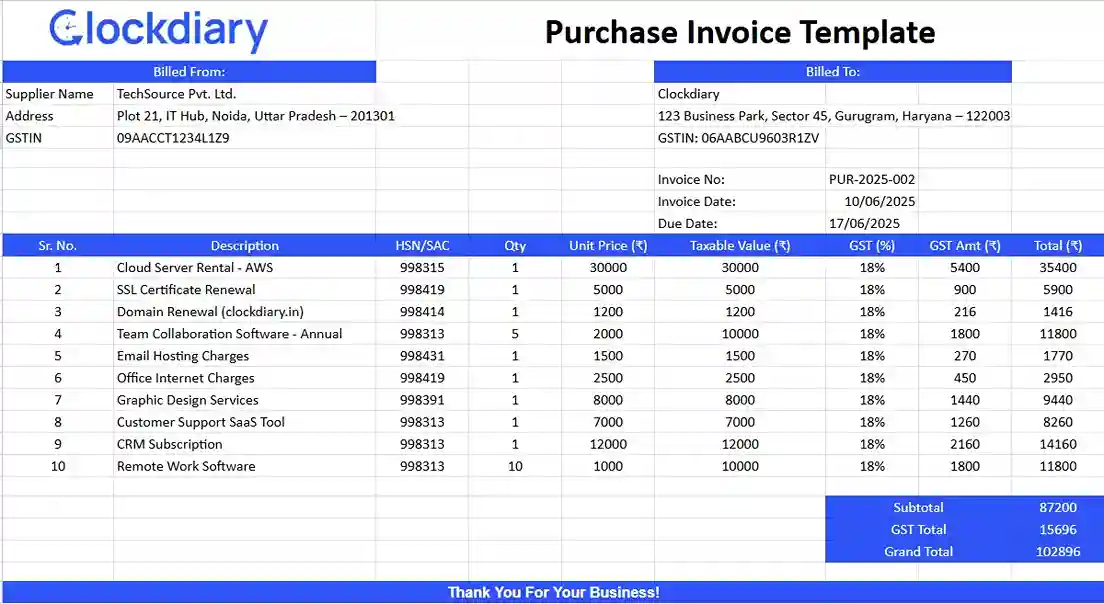Click the Unit Price column header
This screenshot has height=604, width=1104.
tap(608, 246)
